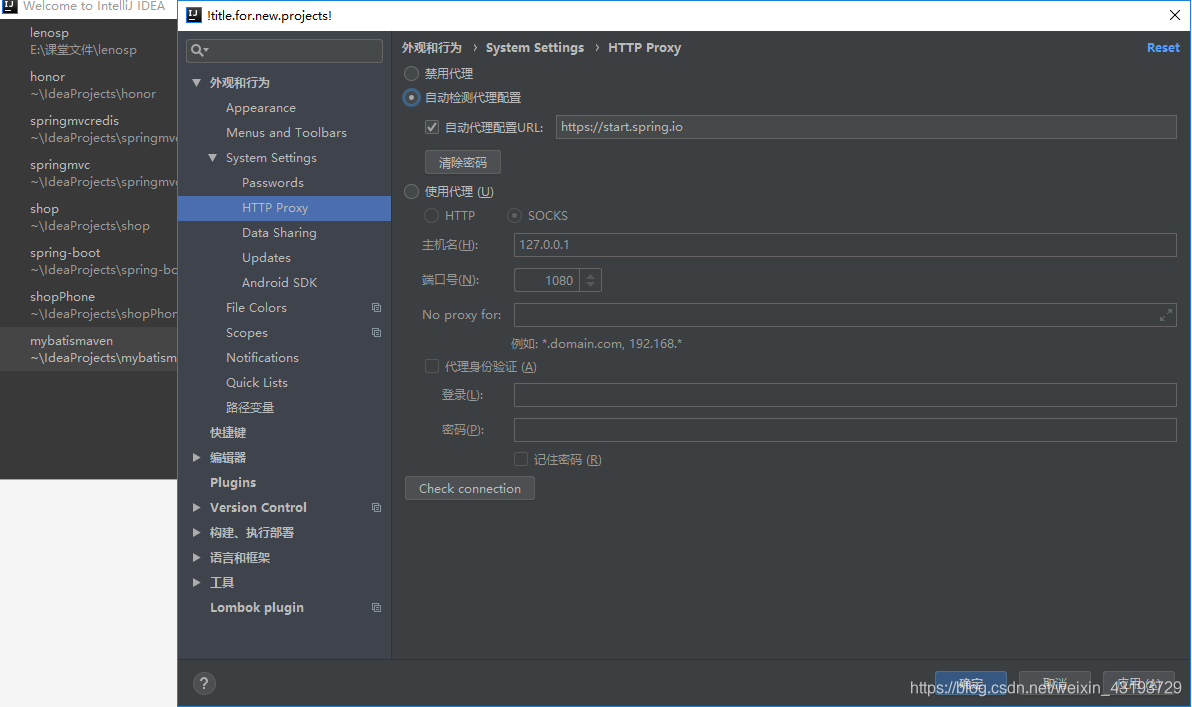1192x707 pixels.
Task: Open the Plugins settings page
Action: click(233, 483)
